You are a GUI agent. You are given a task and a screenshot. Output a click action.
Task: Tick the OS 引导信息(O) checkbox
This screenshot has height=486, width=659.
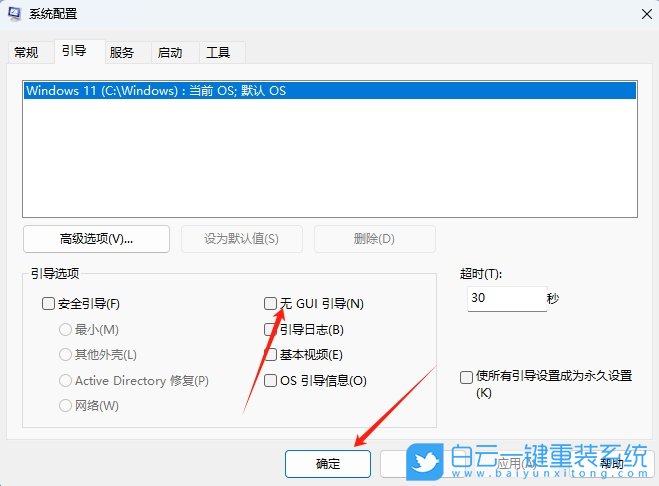[270, 380]
